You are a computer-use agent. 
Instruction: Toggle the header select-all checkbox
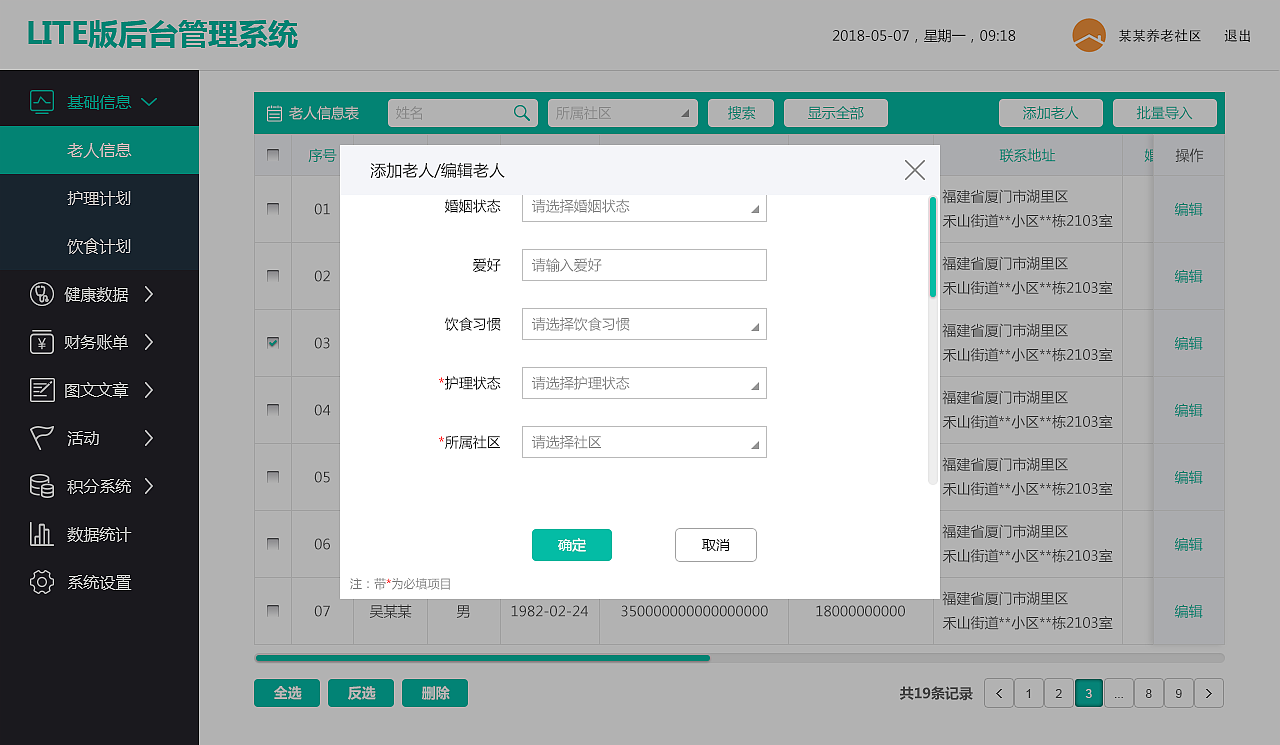pos(273,155)
